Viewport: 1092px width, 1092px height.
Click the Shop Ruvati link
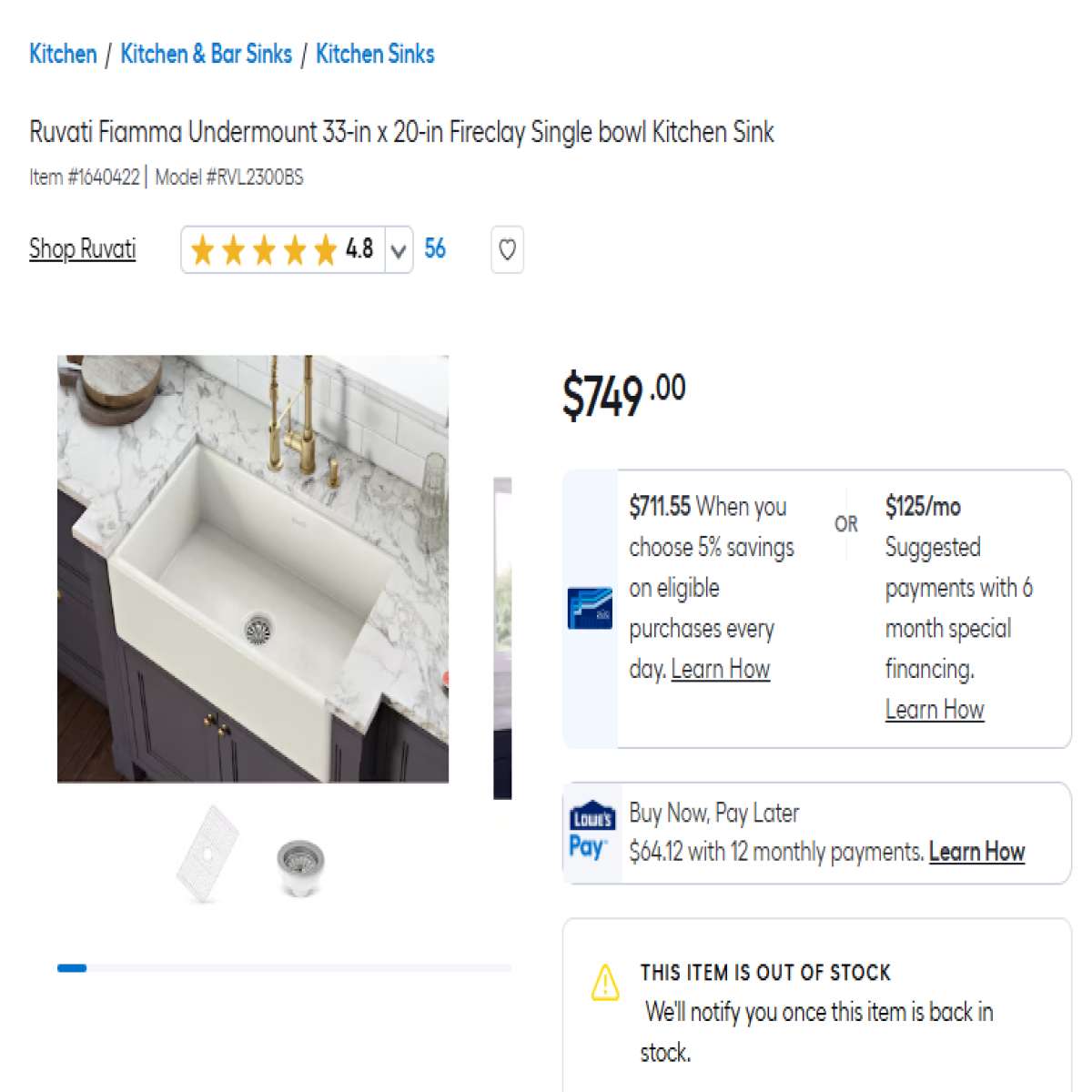point(82,248)
